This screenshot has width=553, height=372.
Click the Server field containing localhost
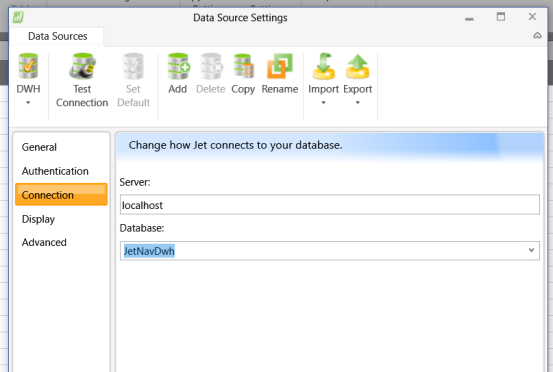pos(329,205)
